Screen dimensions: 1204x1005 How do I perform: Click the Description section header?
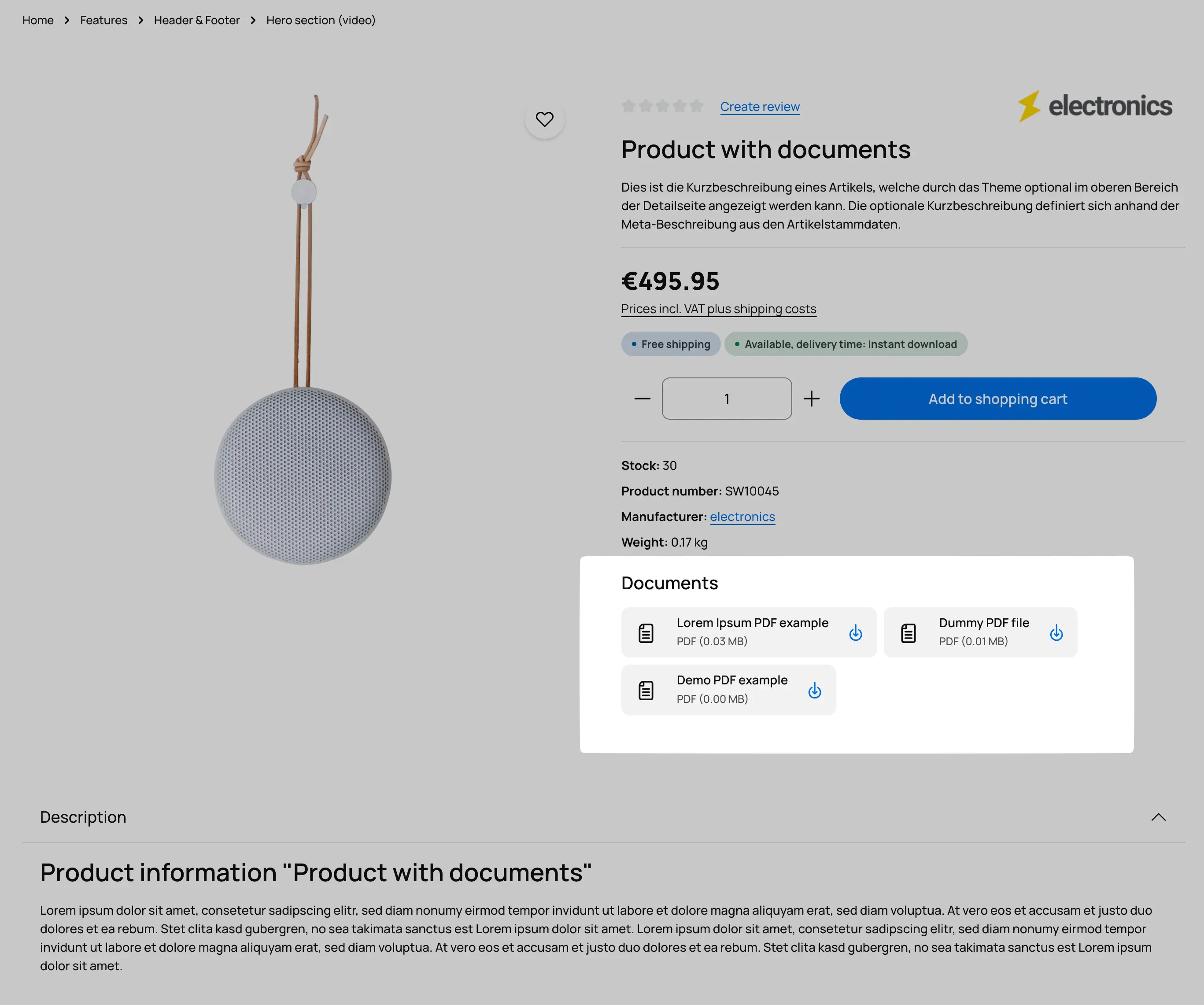(x=83, y=817)
